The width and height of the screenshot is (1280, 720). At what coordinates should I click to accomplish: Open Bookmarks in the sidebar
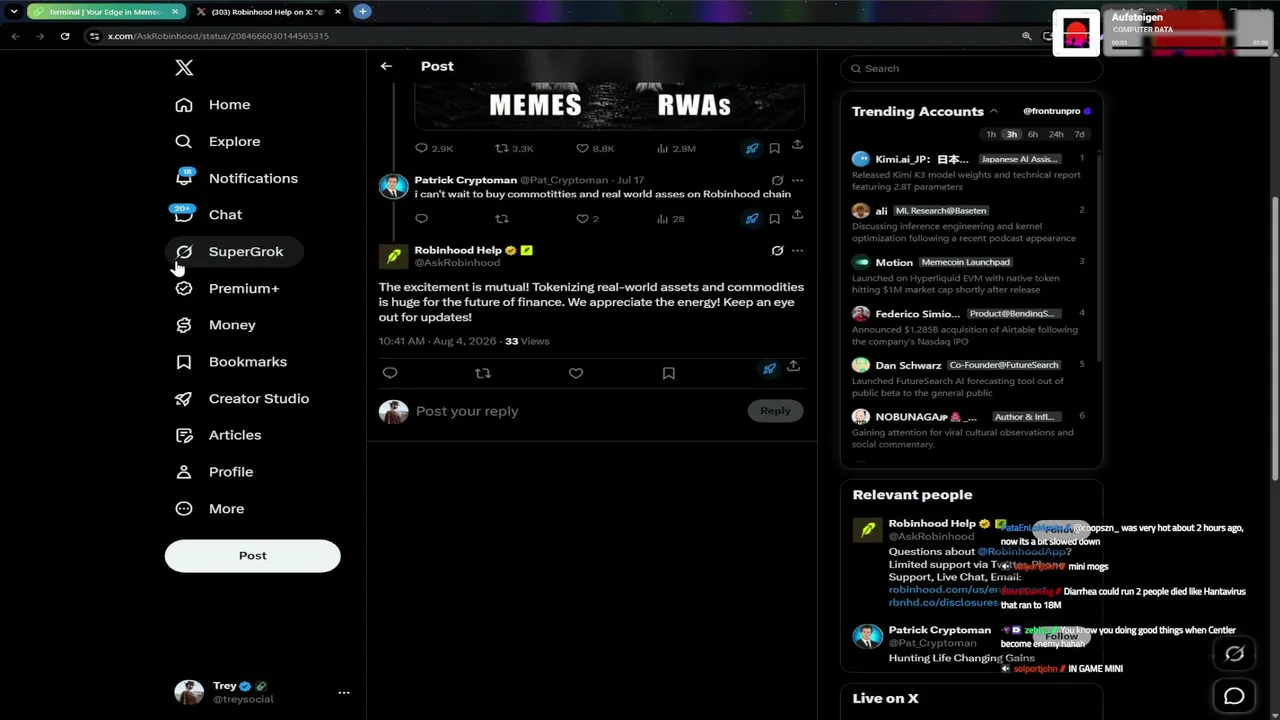point(231,362)
